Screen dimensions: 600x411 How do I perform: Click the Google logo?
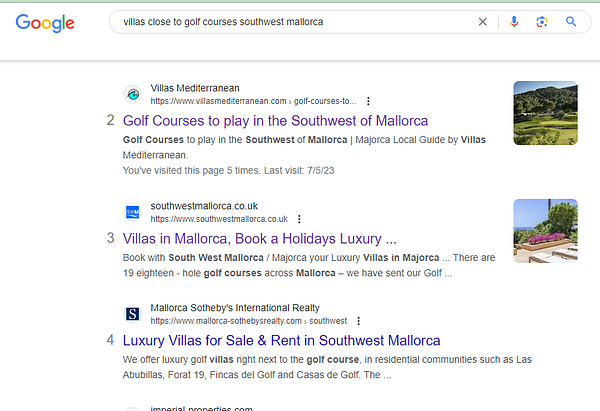45,22
